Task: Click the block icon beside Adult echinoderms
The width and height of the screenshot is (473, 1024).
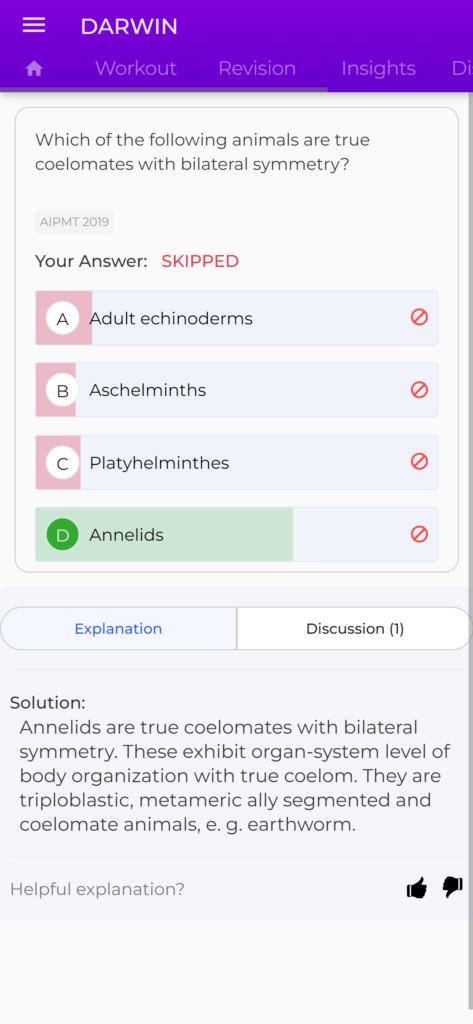Action: 419,317
